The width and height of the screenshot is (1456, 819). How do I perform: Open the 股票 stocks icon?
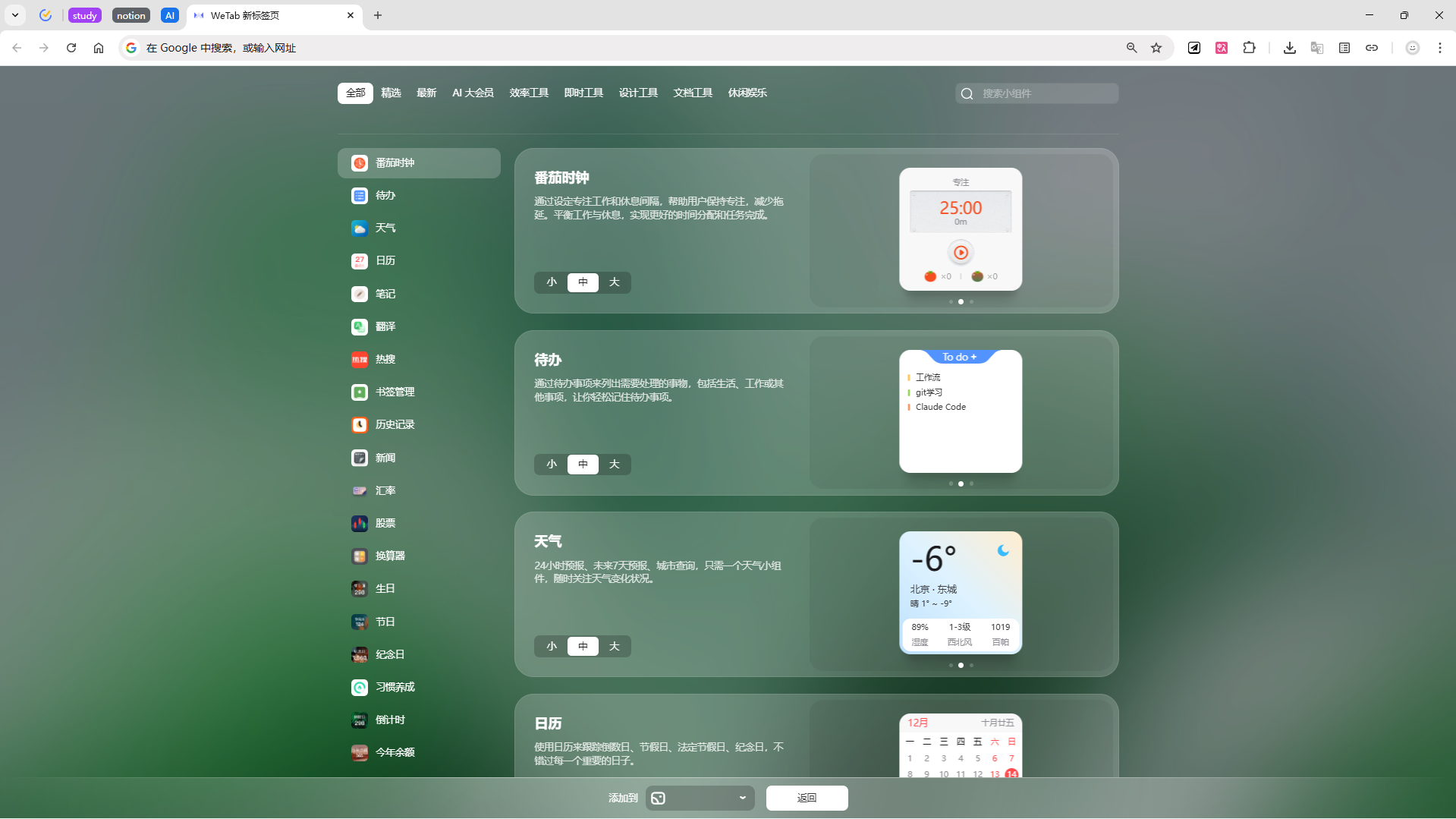pos(360,523)
